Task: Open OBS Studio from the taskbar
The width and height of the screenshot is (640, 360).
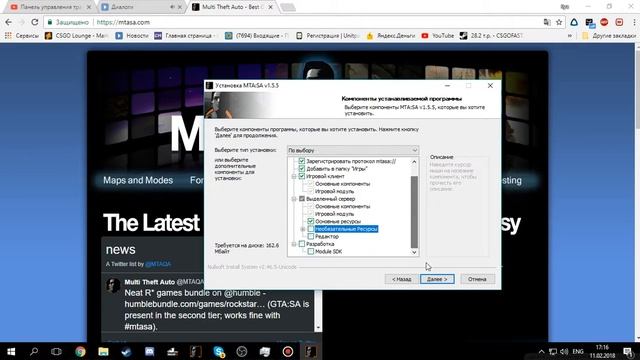Action: pos(242,351)
